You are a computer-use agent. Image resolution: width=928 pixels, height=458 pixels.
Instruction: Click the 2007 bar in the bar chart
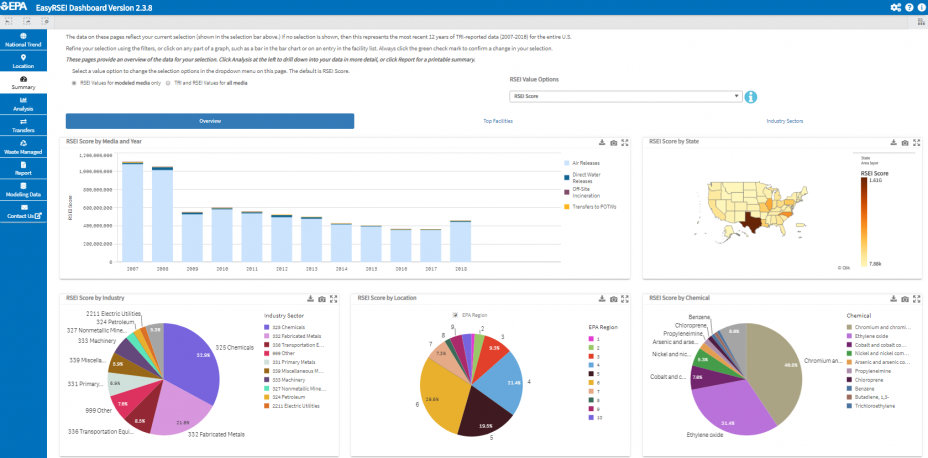pyautogui.click(x=132, y=211)
